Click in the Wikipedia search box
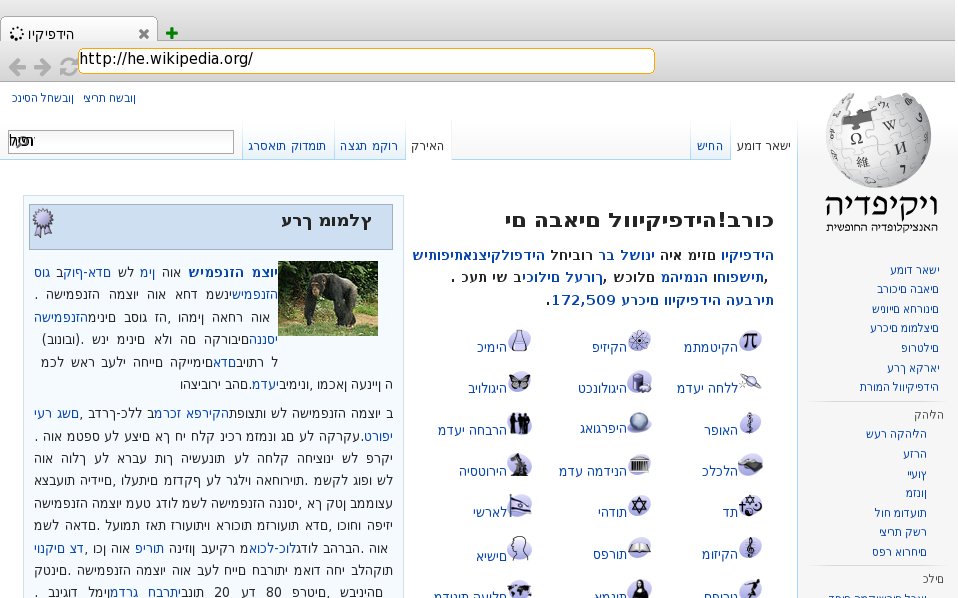Image resolution: width=958 pixels, height=598 pixels. click(x=121, y=142)
